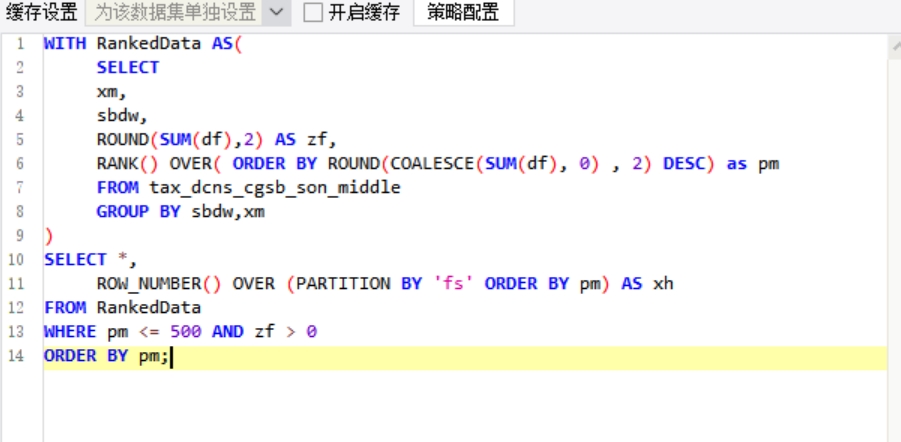Click the ROW_NUMBER() OVER line
Screen dimensions: 901x442
pyautogui.click(x=385, y=284)
